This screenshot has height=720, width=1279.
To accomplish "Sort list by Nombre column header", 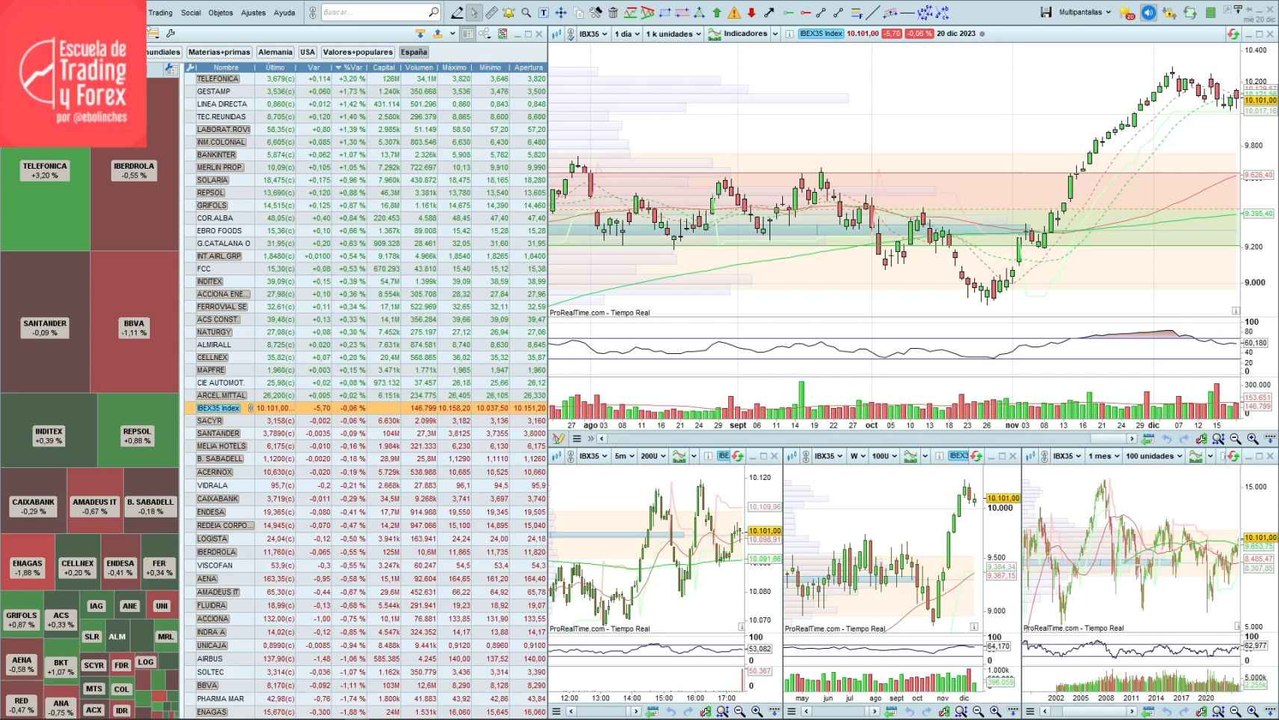I will (x=226, y=67).
